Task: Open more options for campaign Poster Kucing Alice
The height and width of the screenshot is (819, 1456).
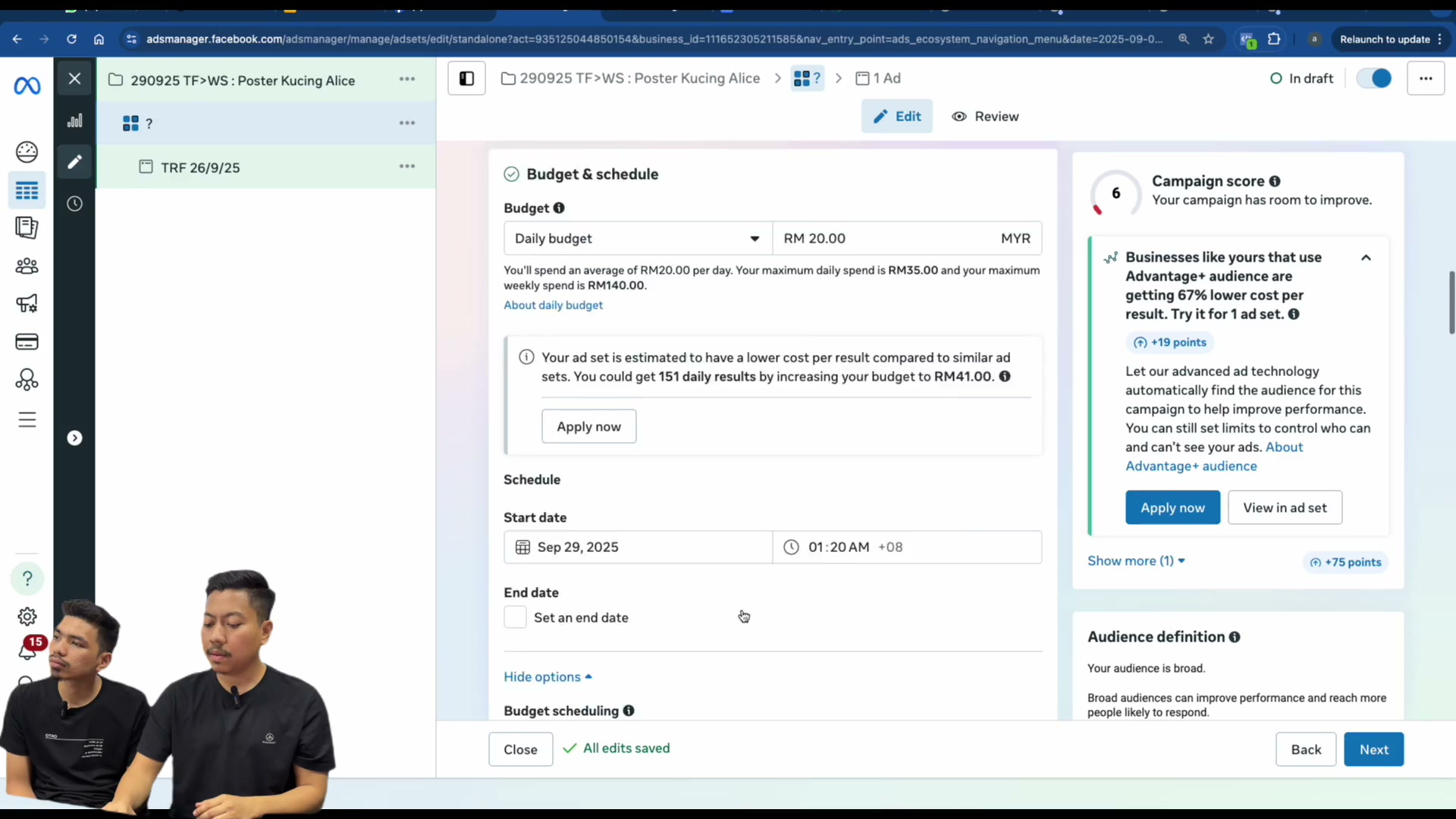Action: click(x=407, y=79)
